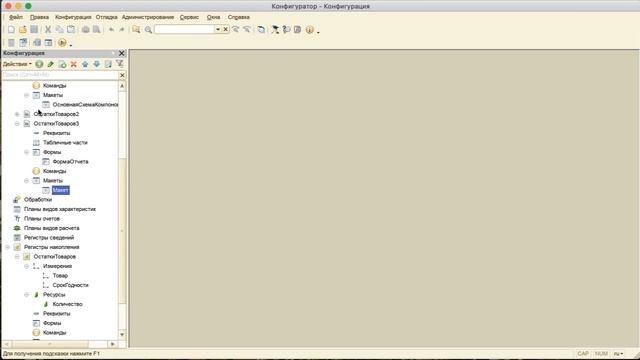
Task: Select the highlighted Макет tree item
Action: 60,190
